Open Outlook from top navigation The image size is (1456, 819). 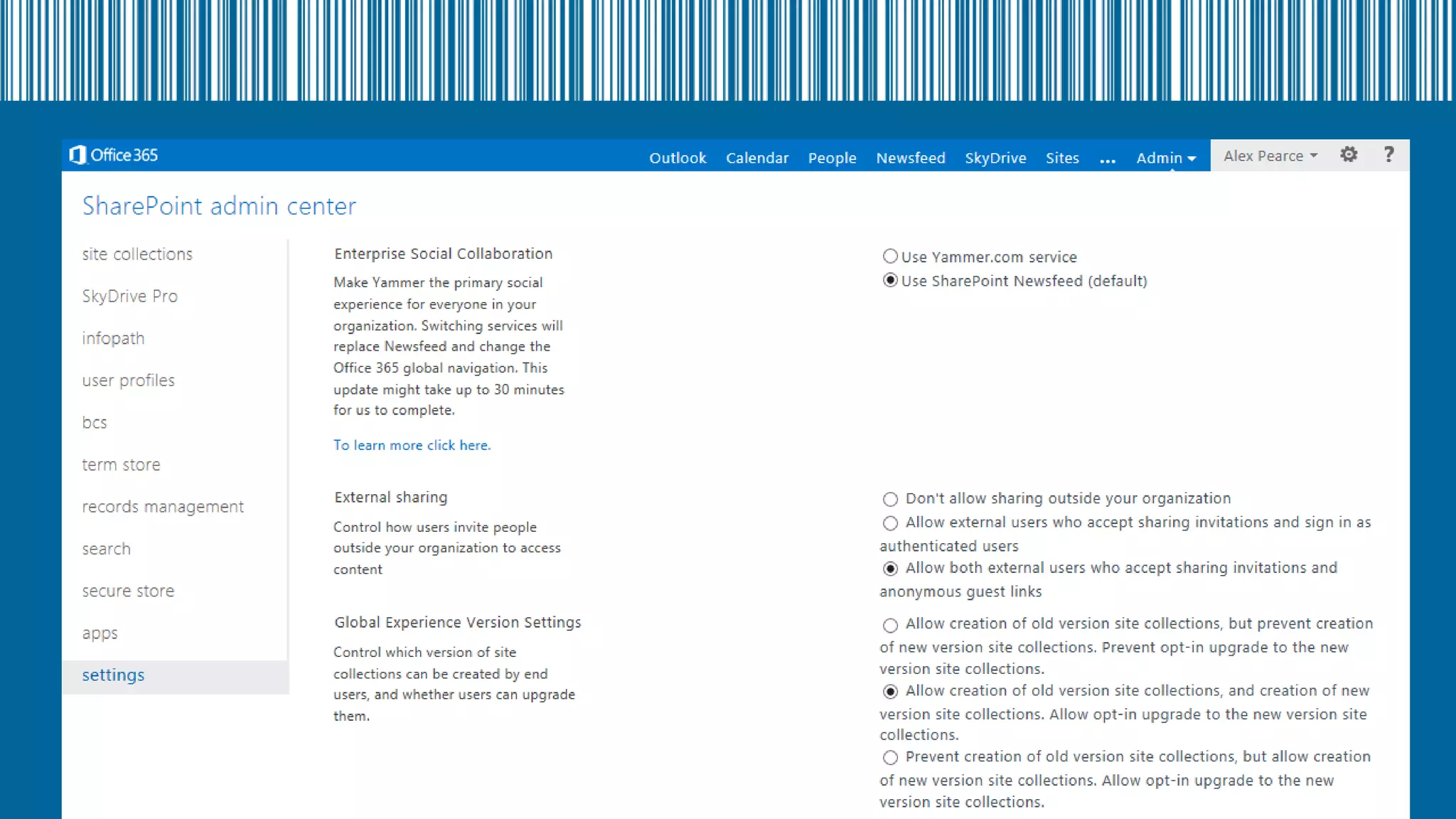[677, 158]
